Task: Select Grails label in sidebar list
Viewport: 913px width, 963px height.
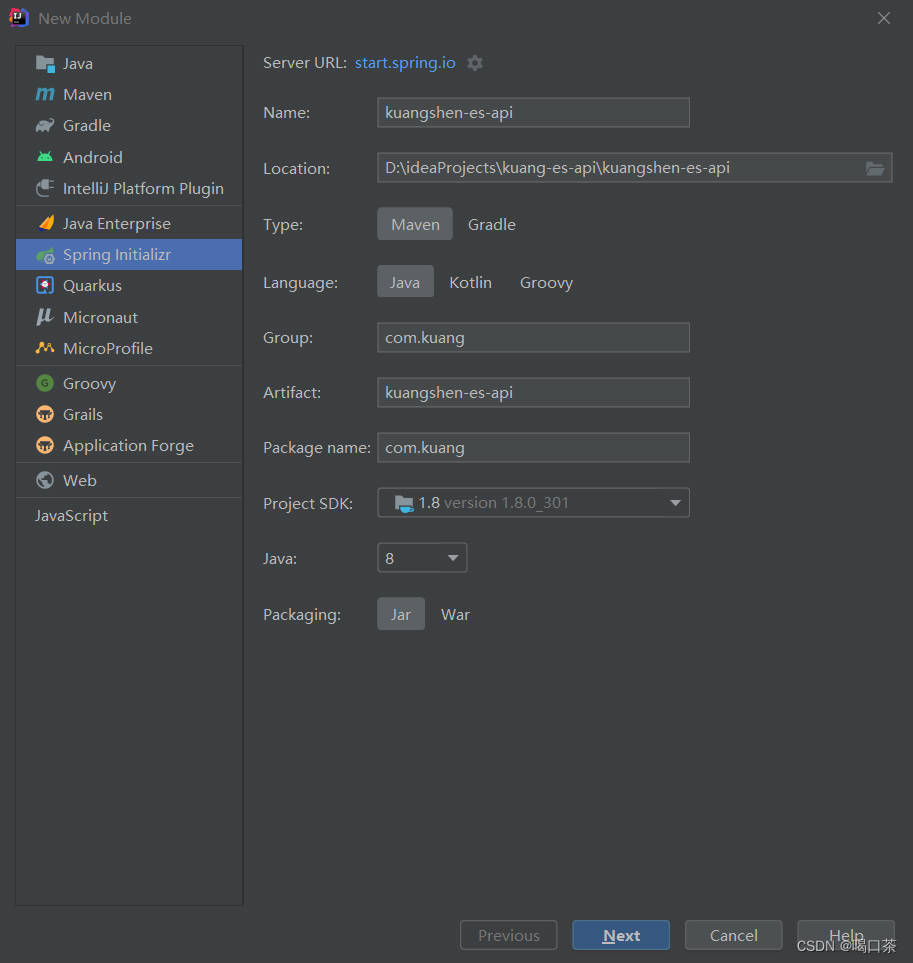Action: tap(83, 414)
